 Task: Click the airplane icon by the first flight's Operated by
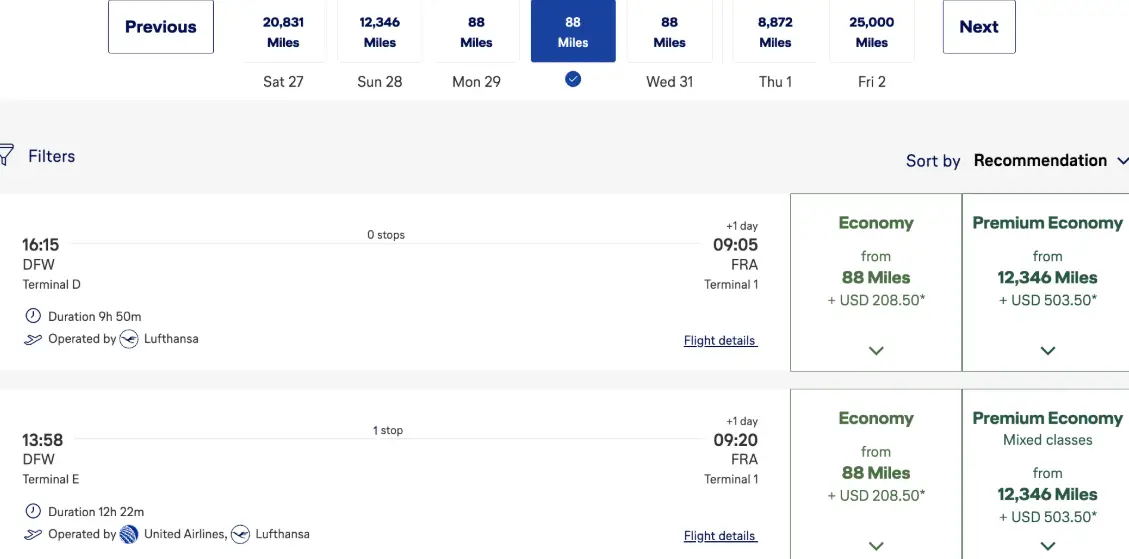33,339
